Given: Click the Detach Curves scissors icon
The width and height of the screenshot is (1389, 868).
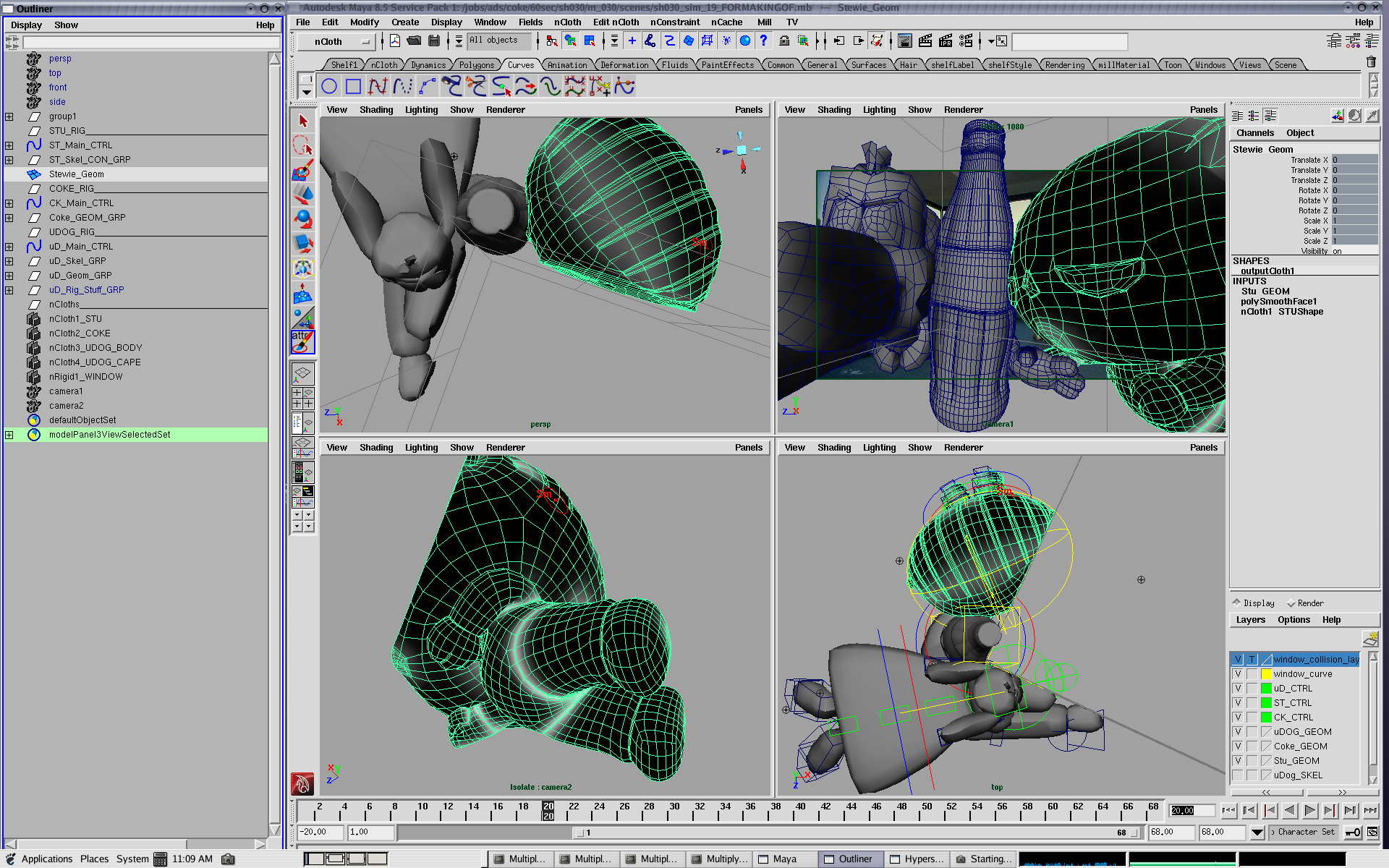Looking at the screenshot, I should coord(476,87).
